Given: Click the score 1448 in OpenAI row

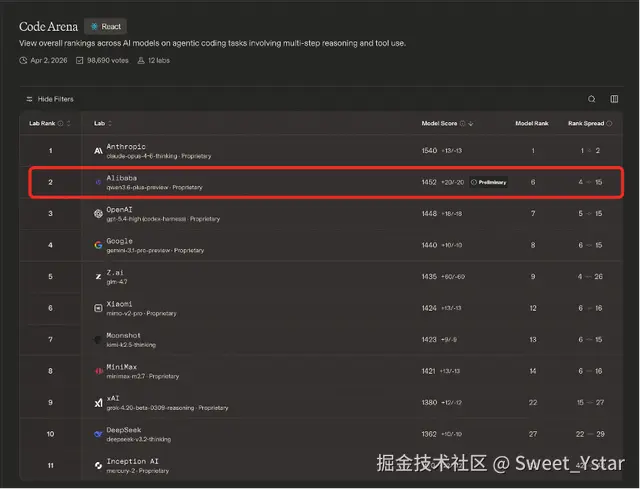Looking at the screenshot, I should [429, 213].
